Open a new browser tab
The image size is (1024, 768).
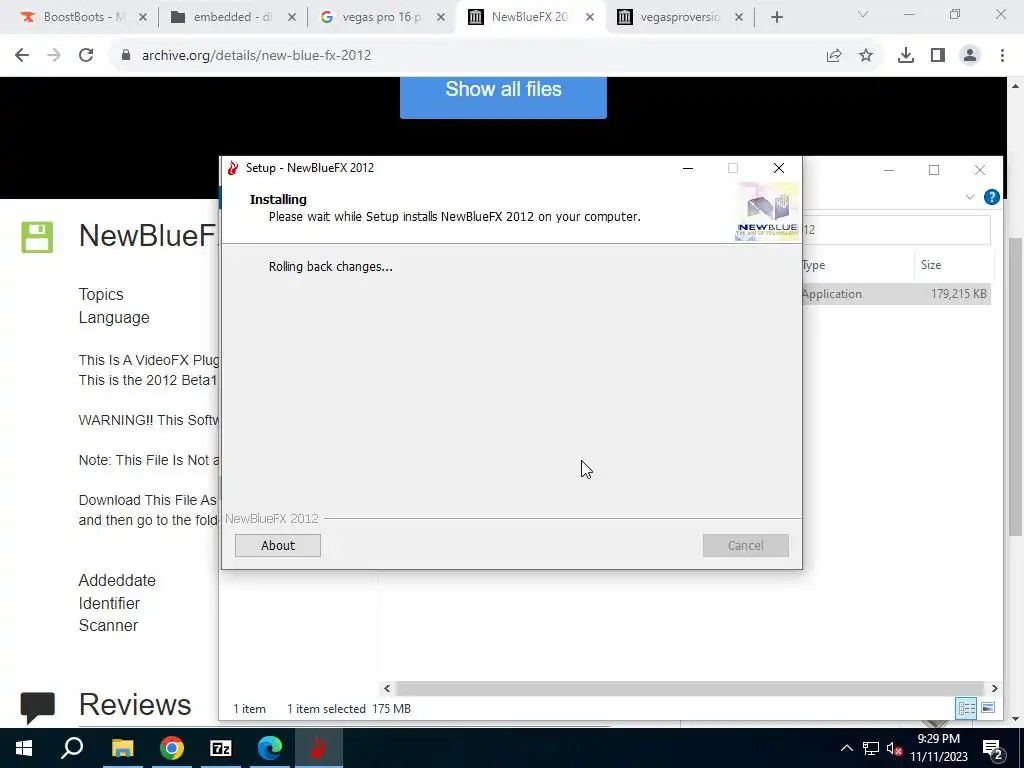776,18
